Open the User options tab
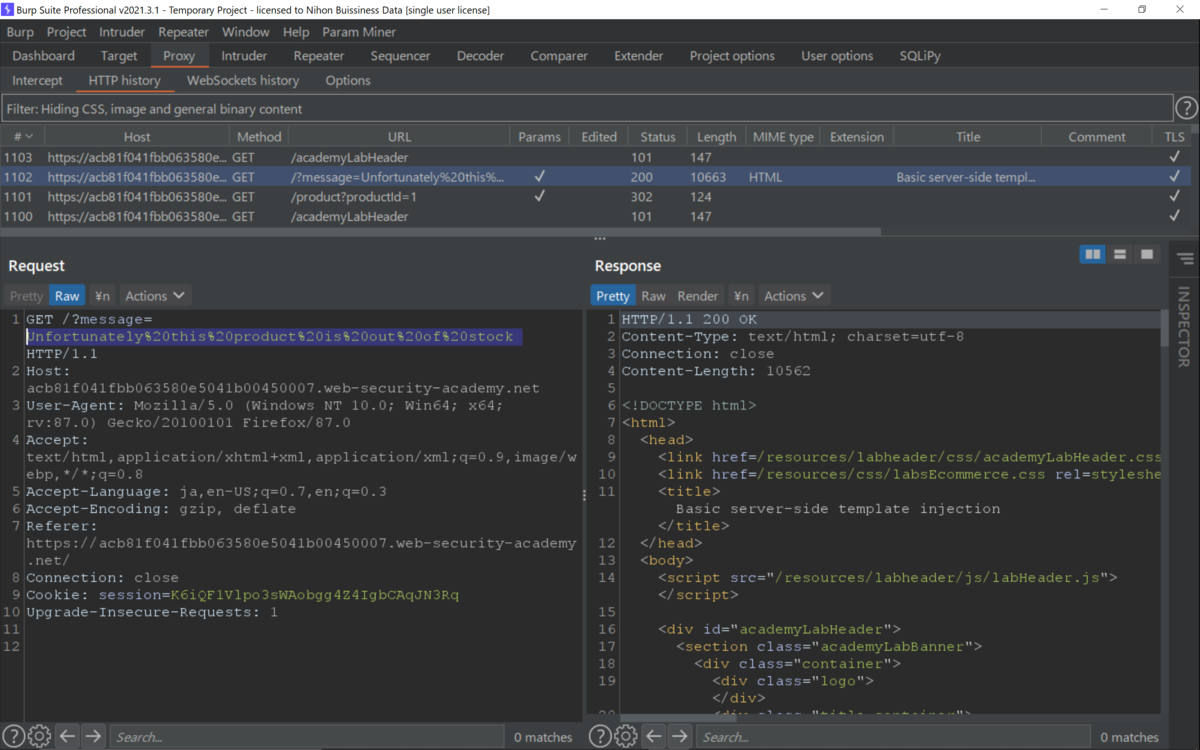The width and height of the screenshot is (1200, 750). [x=837, y=56]
